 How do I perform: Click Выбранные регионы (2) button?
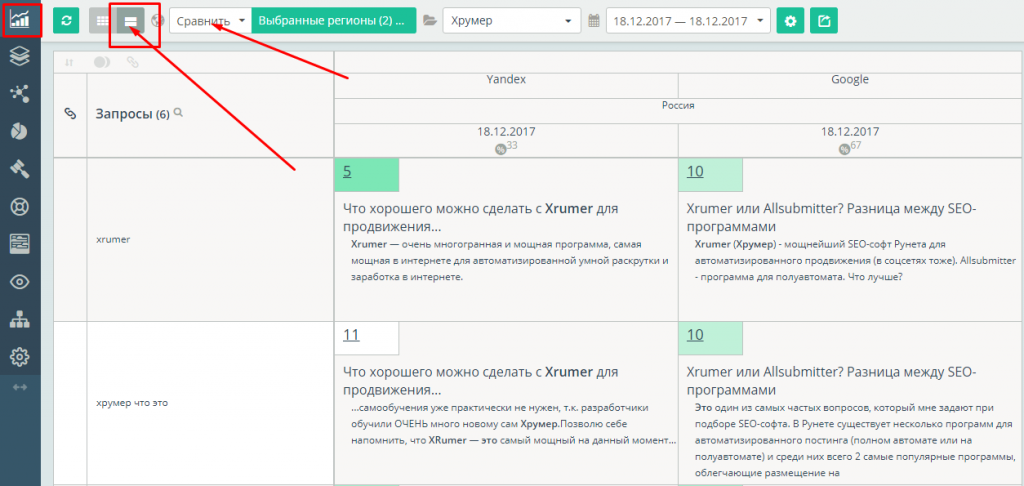[x=334, y=20]
